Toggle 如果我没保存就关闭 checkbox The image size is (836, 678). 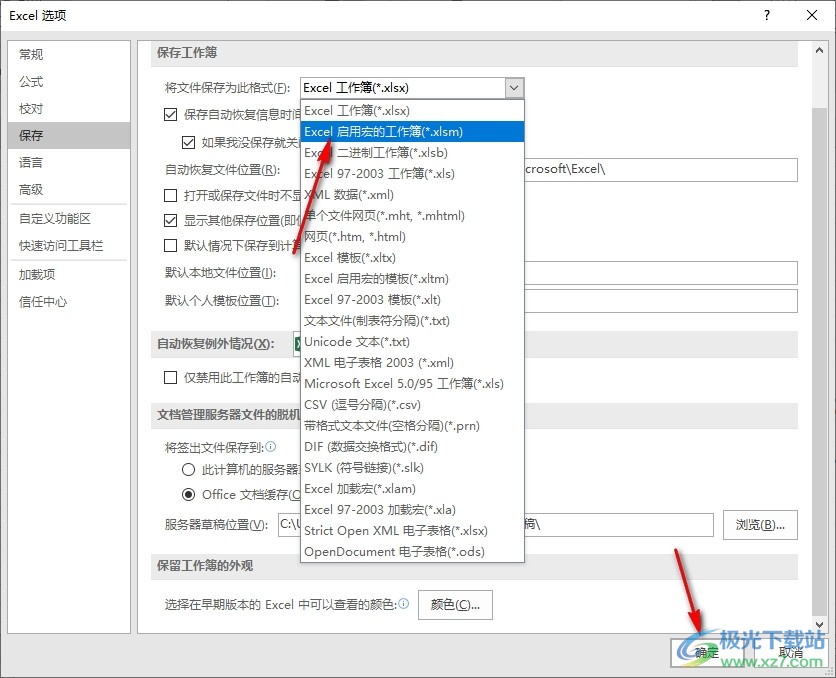[x=188, y=142]
